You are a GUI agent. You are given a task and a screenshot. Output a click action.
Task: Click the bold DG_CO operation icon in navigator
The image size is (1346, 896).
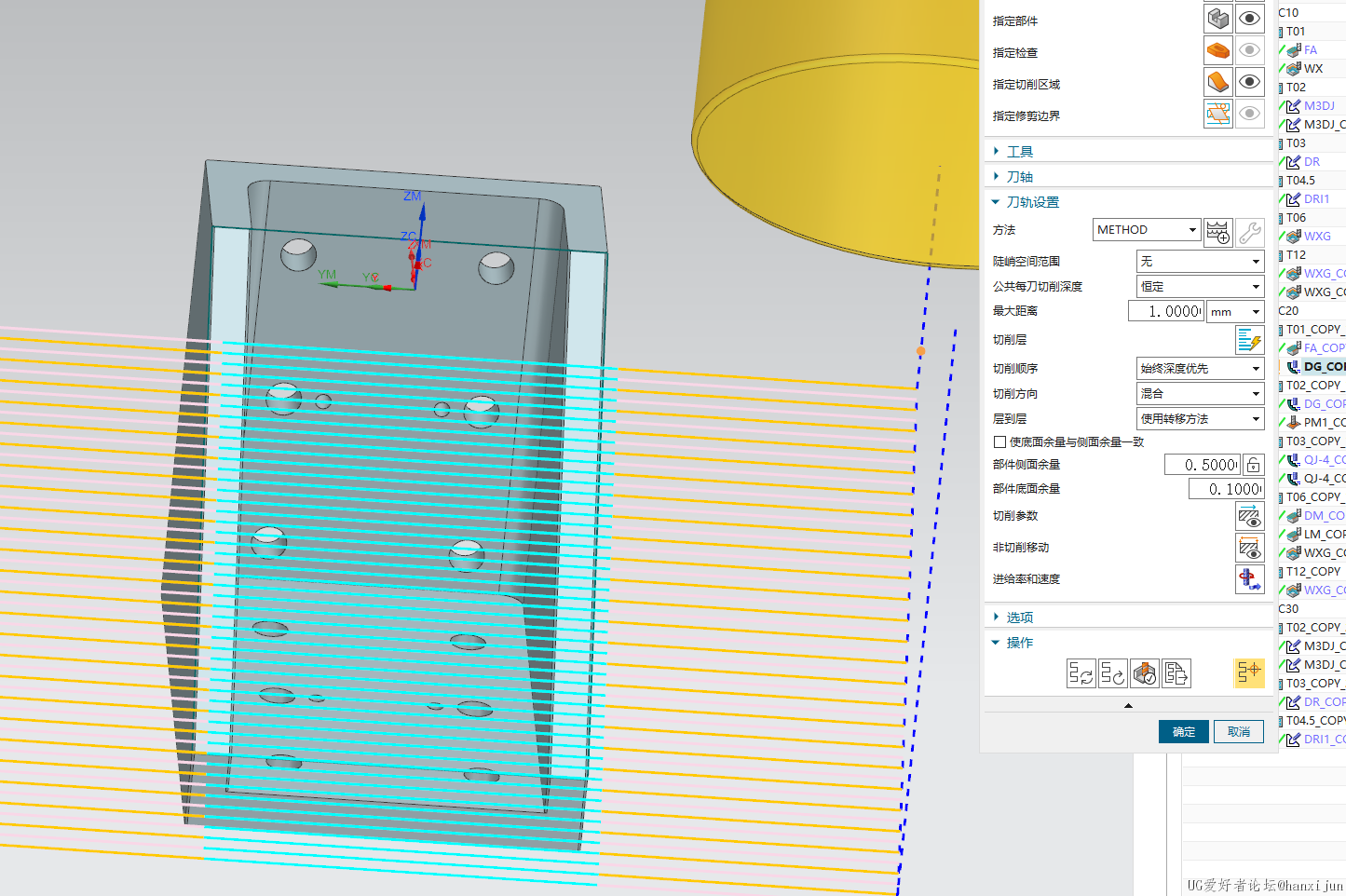[1294, 367]
